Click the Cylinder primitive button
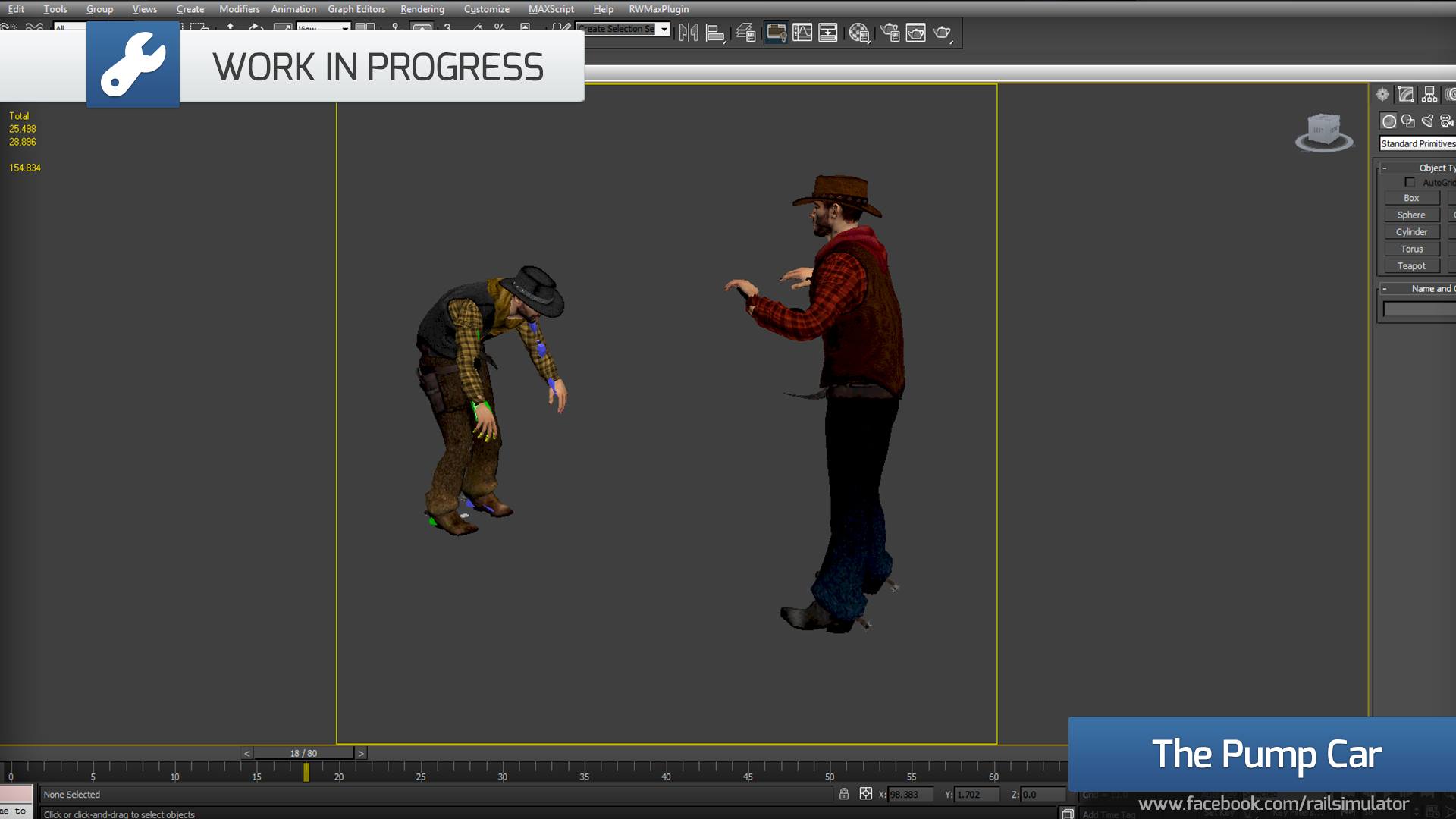Image resolution: width=1456 pixels, height=819 pixels. click(1411, 232)
